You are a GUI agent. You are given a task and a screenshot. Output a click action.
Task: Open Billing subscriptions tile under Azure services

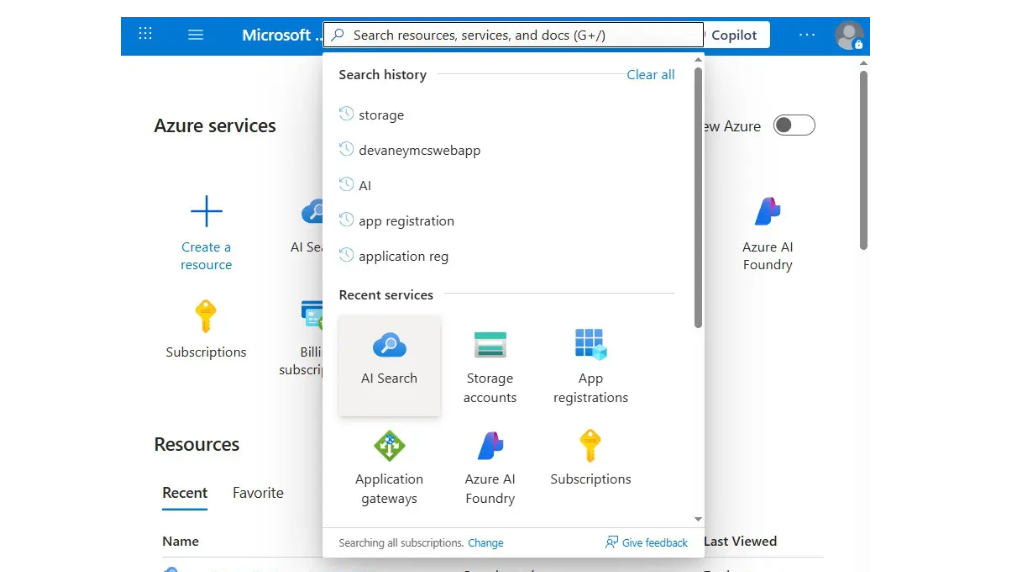point(301,338)
